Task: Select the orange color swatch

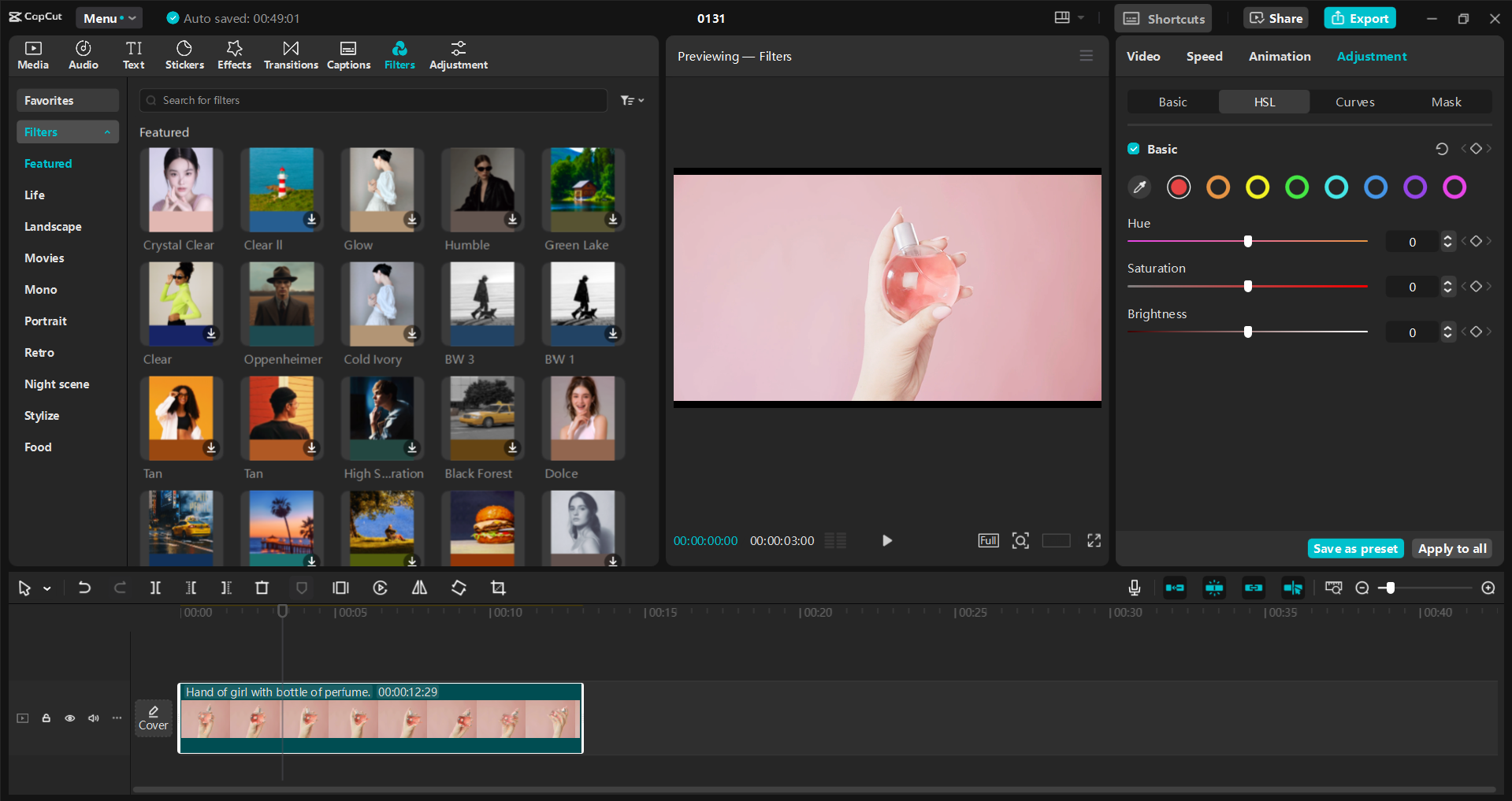Action: click(1218, 187)
